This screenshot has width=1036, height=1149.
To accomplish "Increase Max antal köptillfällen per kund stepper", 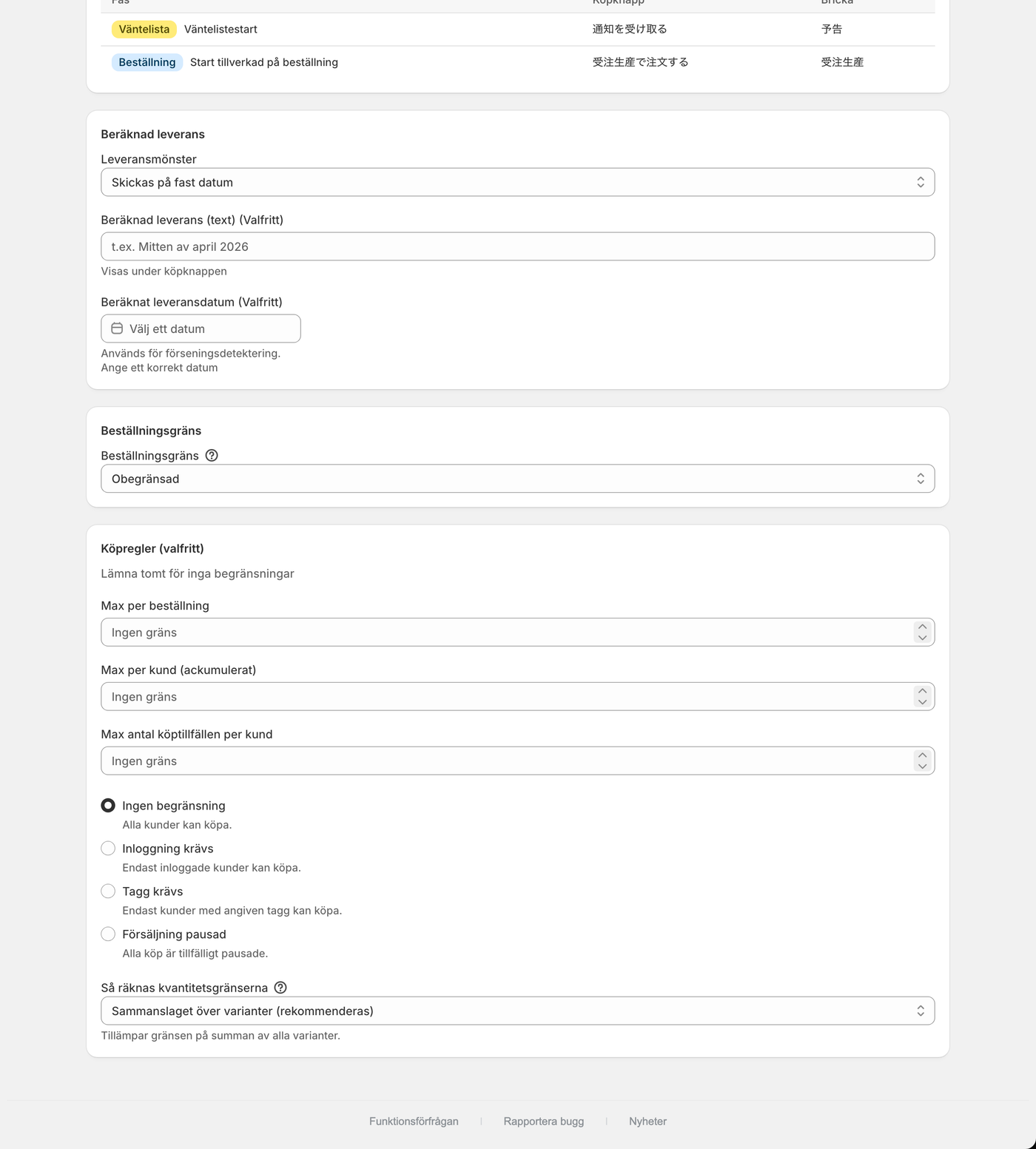I will (x=922, y=756).
